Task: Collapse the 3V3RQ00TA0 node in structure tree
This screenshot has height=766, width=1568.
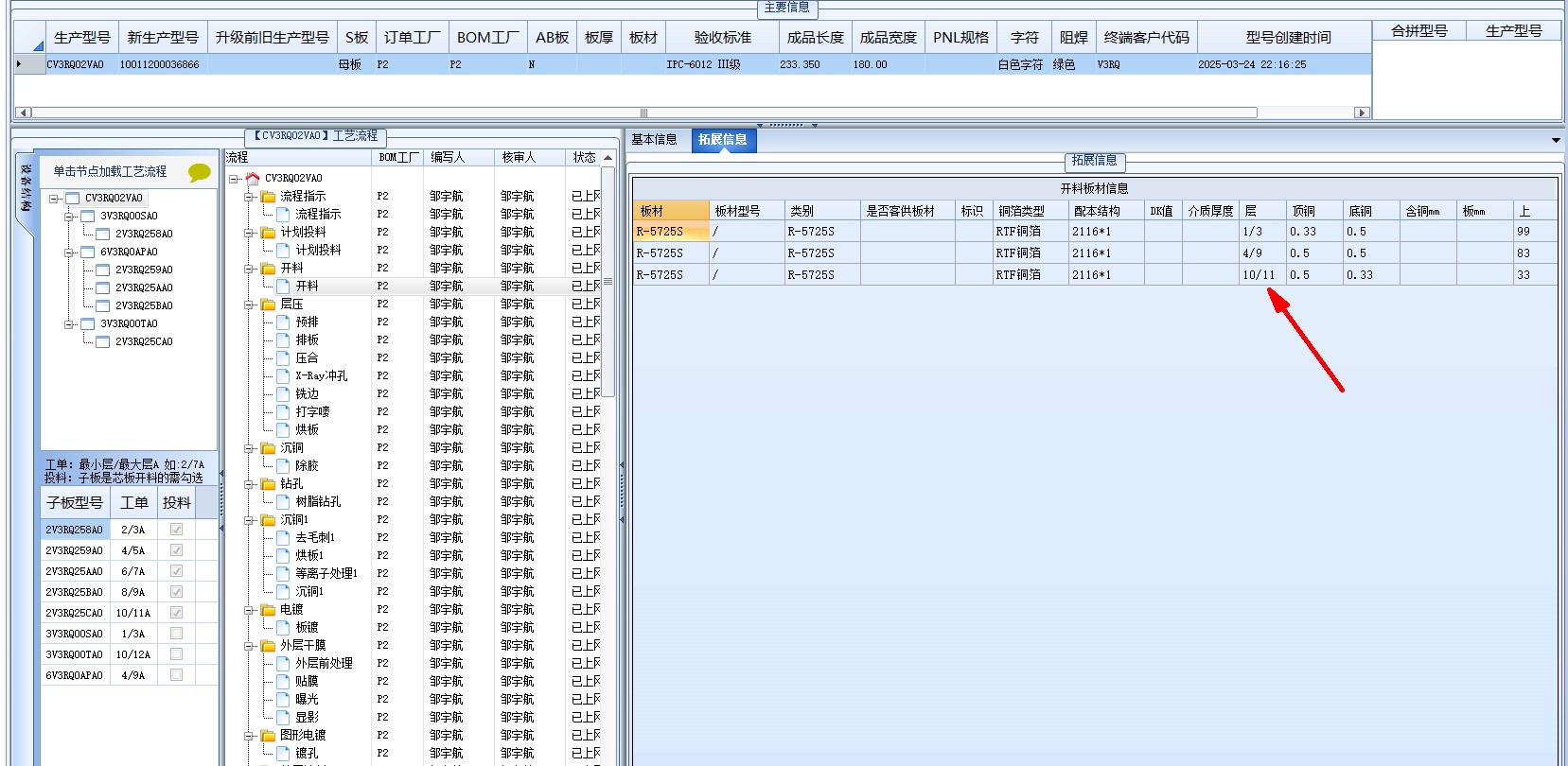Action: (x=69, y=324)
